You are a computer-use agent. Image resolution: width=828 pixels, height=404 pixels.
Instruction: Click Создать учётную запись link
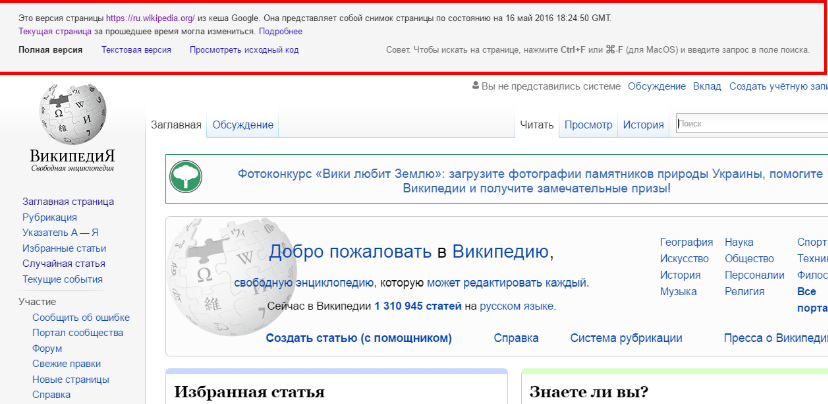pos(778,86)
